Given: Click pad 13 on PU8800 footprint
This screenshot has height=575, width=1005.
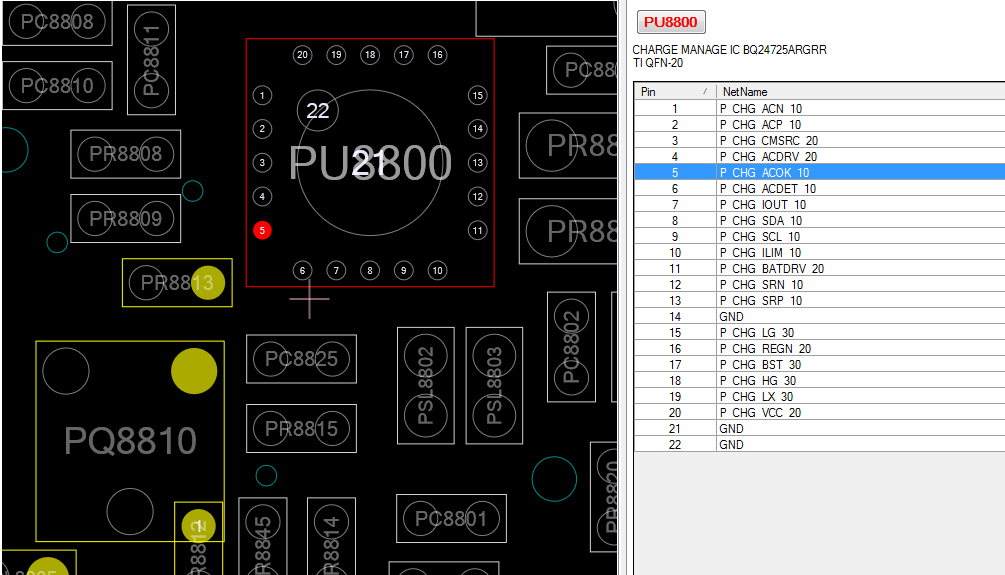Looking at the screenshot, I should [478, 163].
